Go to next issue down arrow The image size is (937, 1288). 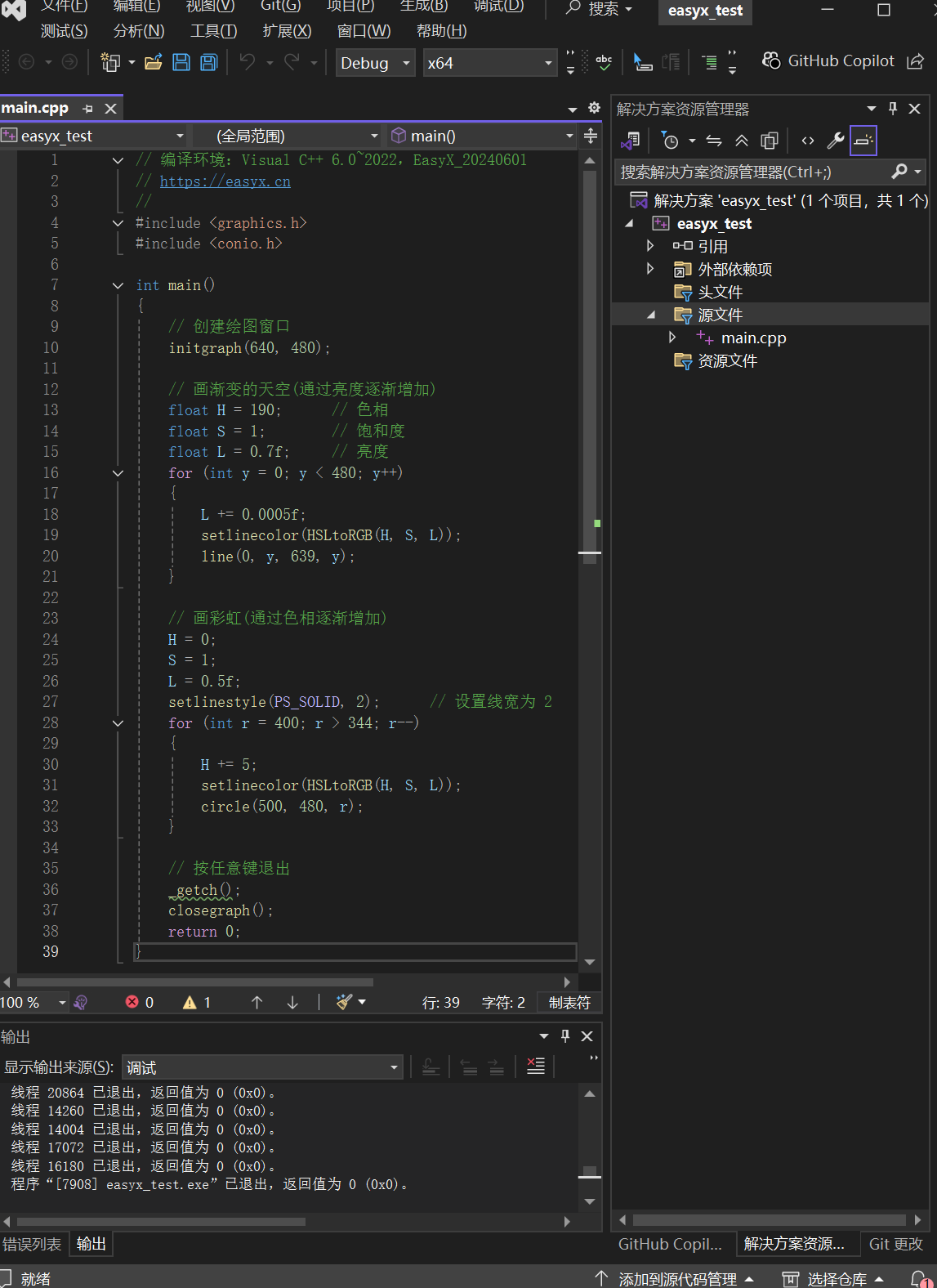pyautogui.click(x=292, y=1002)
